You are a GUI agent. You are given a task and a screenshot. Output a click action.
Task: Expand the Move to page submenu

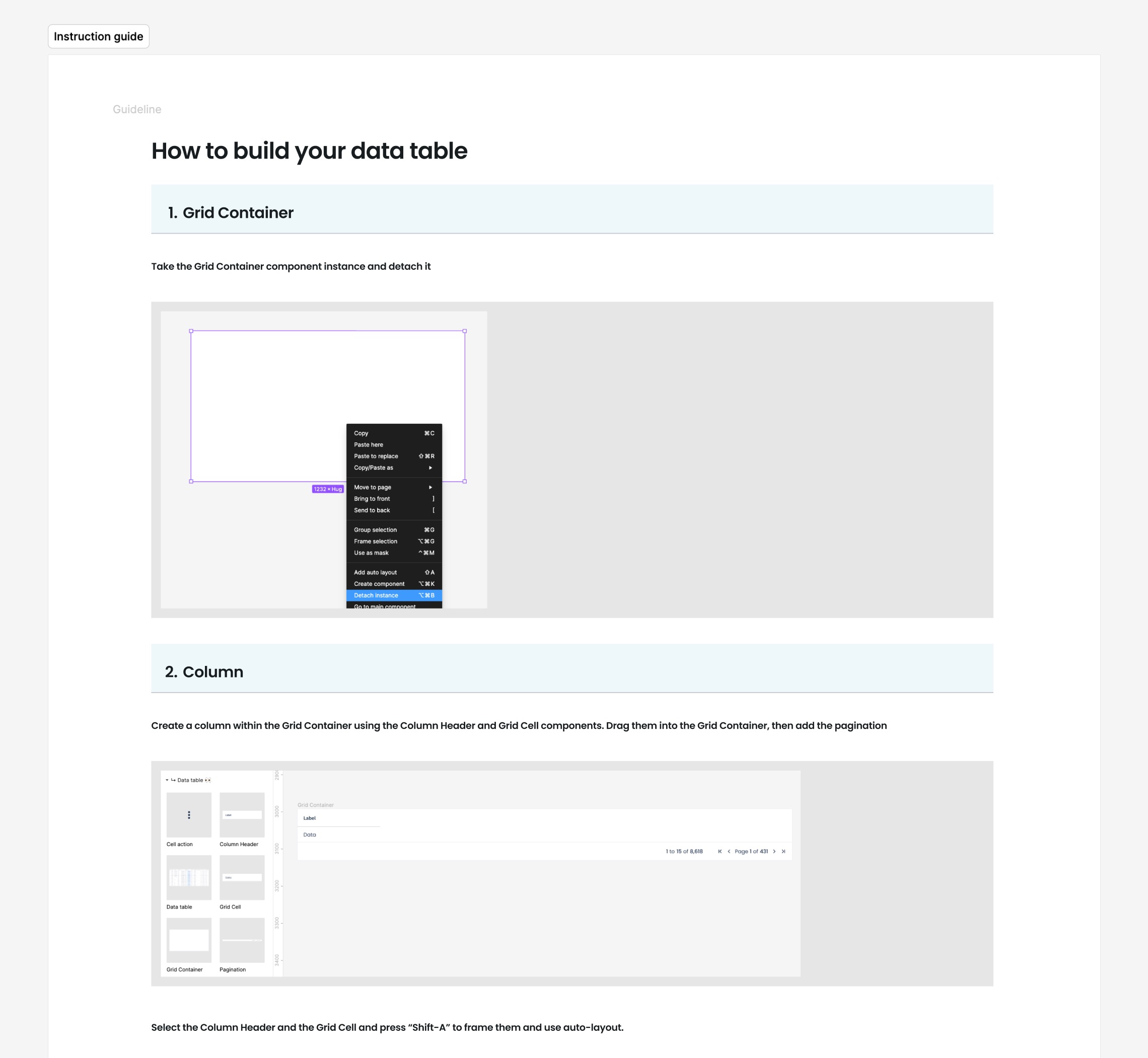(394, 487)
